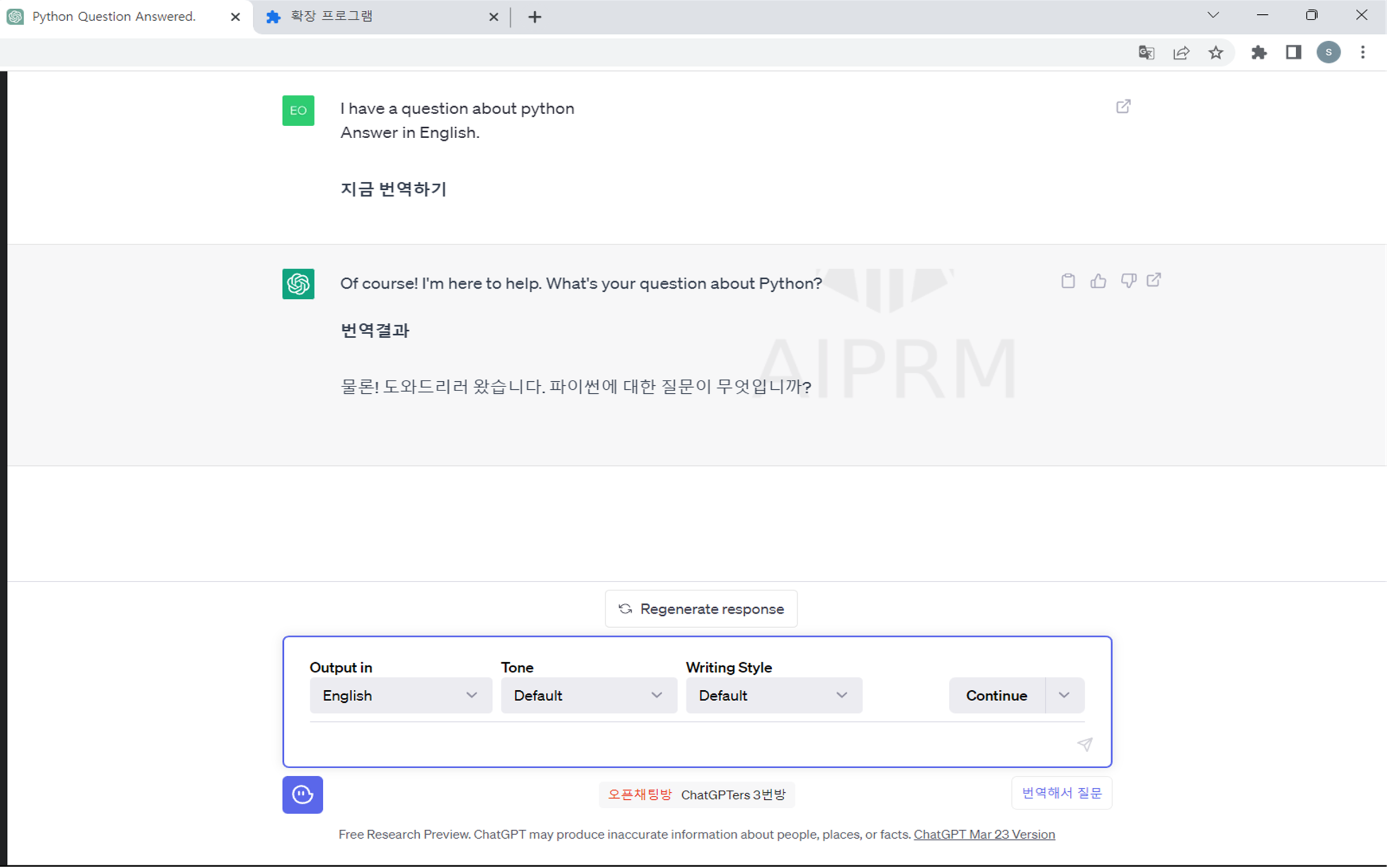Close the Python Question Answered tab

click(x=236, y=17)
